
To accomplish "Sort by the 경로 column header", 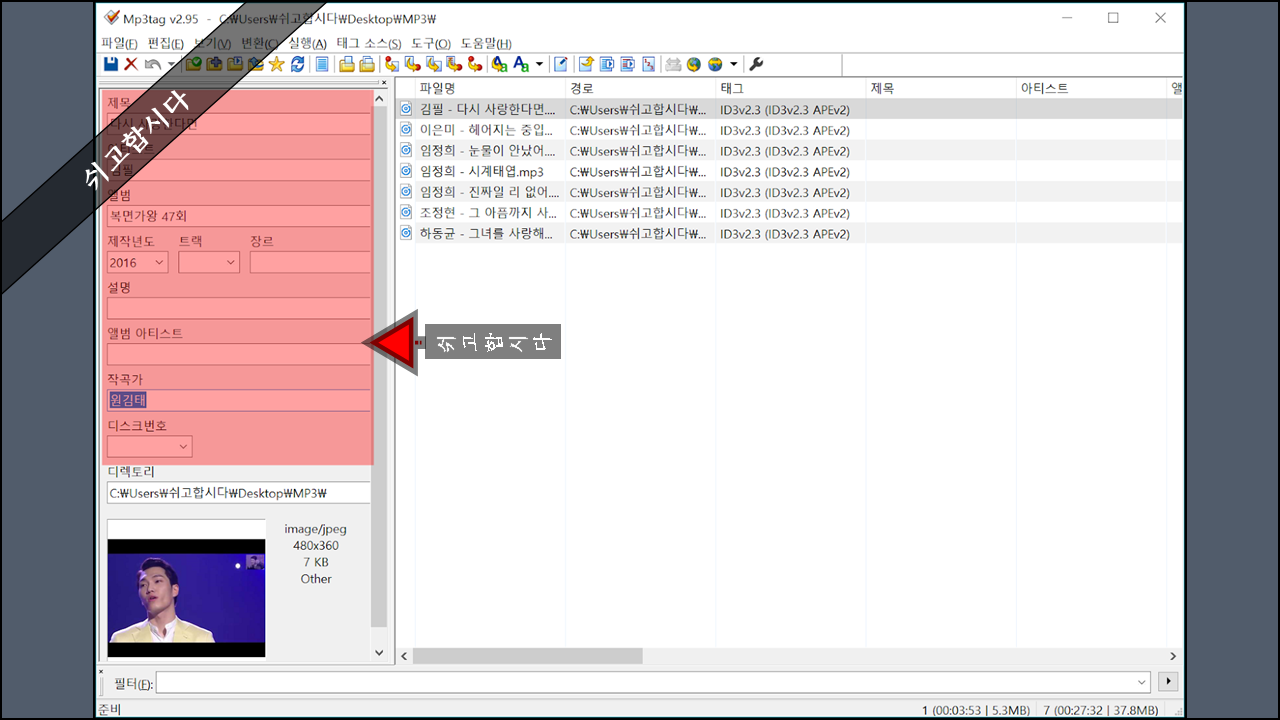I will (641, 88).
